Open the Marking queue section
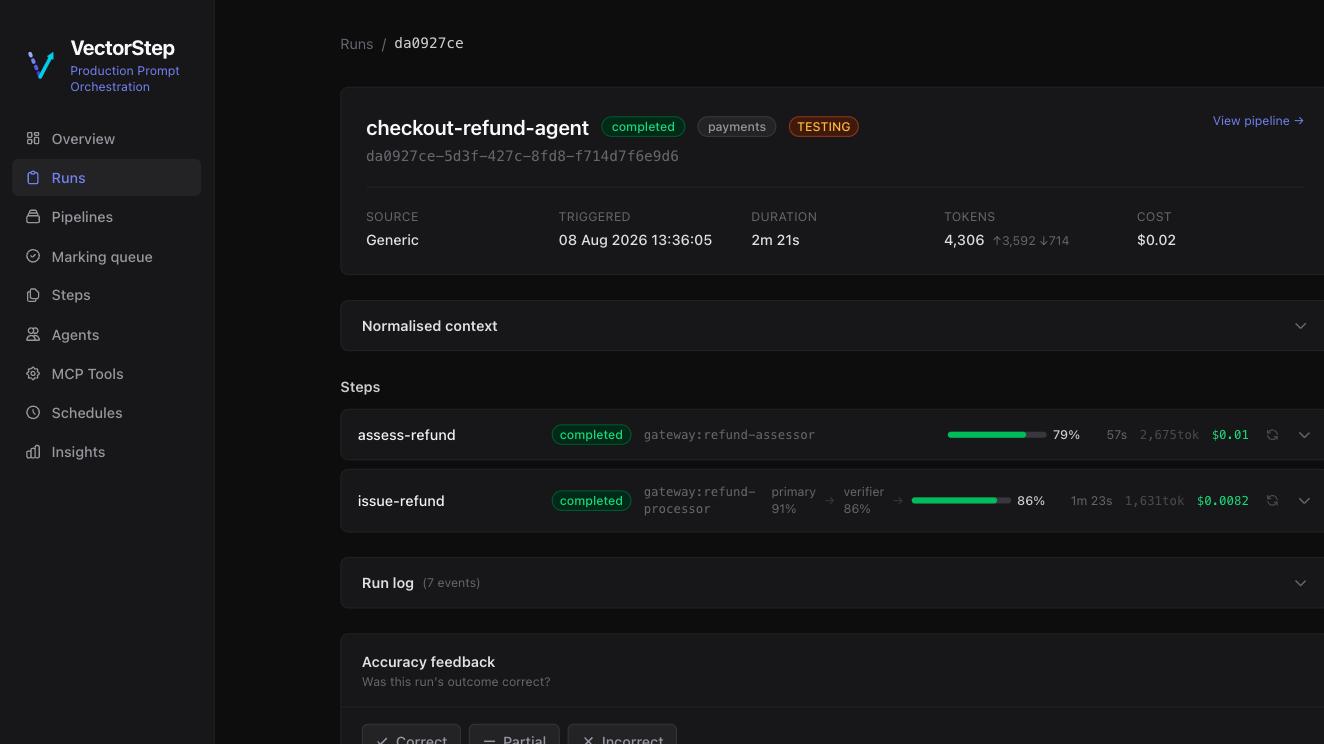 click(107, 256)
